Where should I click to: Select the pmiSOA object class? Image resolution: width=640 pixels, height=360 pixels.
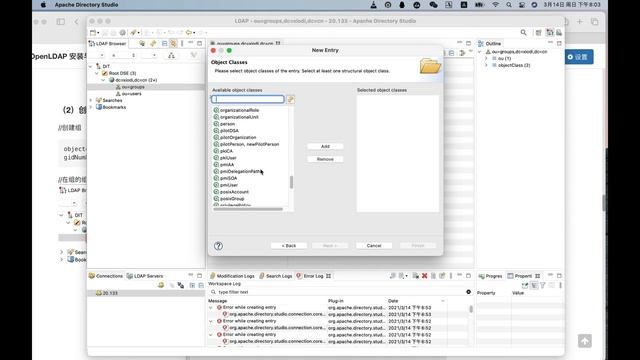pos(229,178)
